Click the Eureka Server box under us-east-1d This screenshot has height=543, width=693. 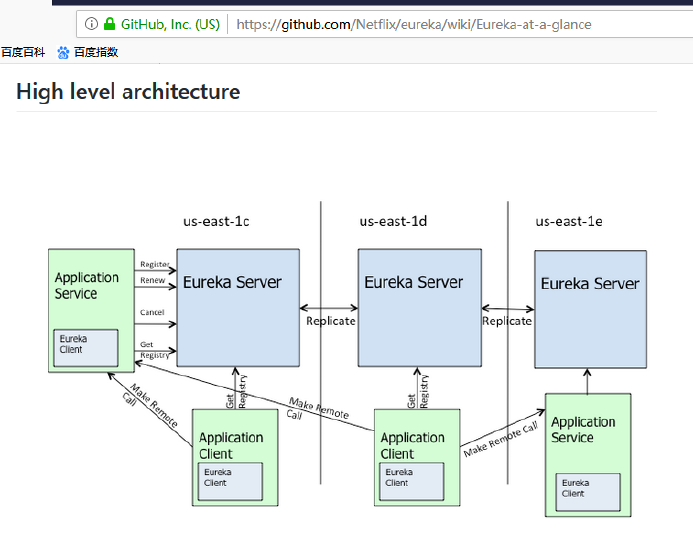414,308
